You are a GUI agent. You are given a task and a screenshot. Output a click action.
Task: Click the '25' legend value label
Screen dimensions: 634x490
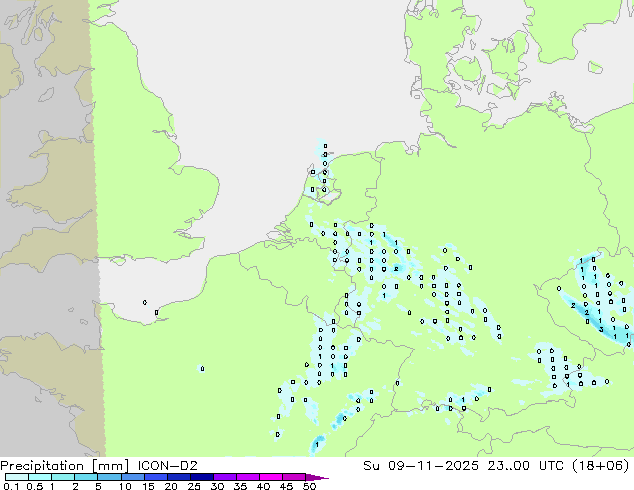tap(194, 486)
